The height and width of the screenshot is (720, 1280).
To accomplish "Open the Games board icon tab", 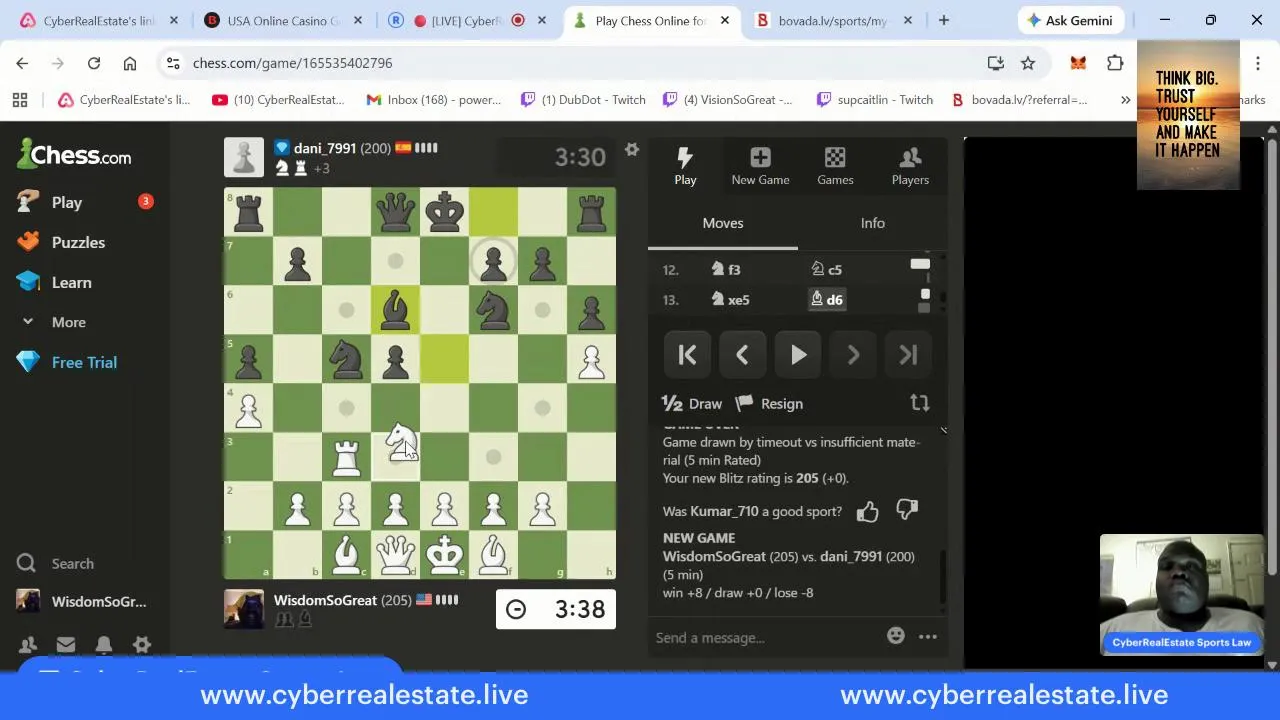I will click(x=835, y=166).
